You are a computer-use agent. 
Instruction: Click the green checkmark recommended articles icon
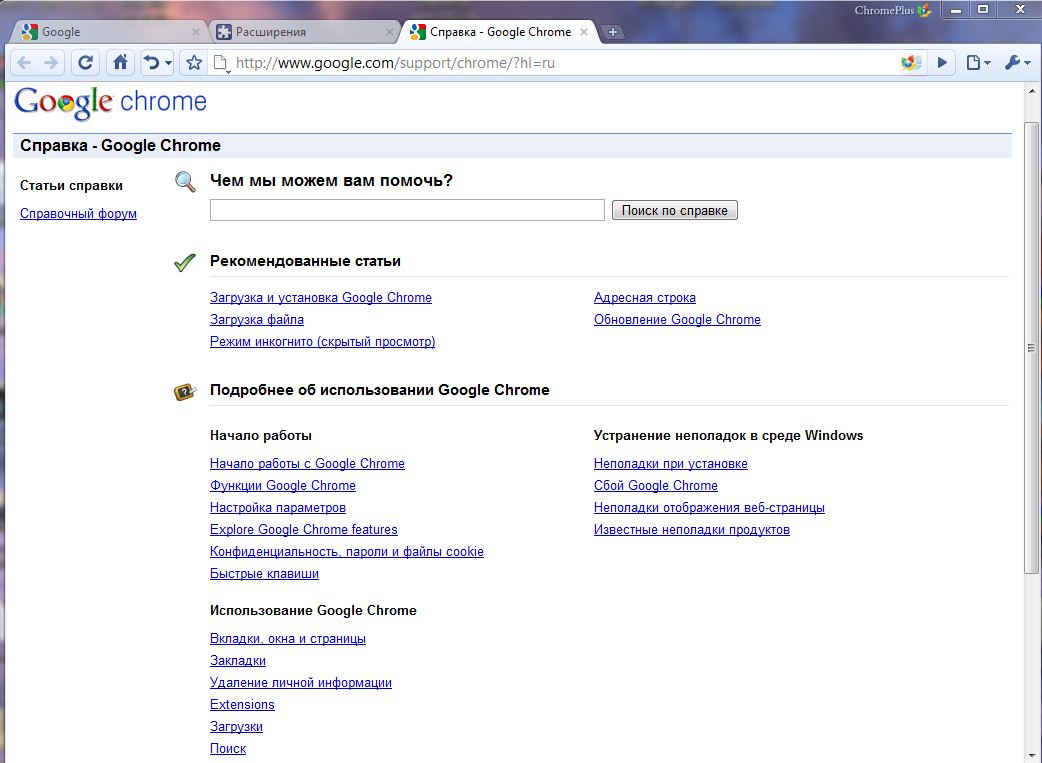[185, 263]
